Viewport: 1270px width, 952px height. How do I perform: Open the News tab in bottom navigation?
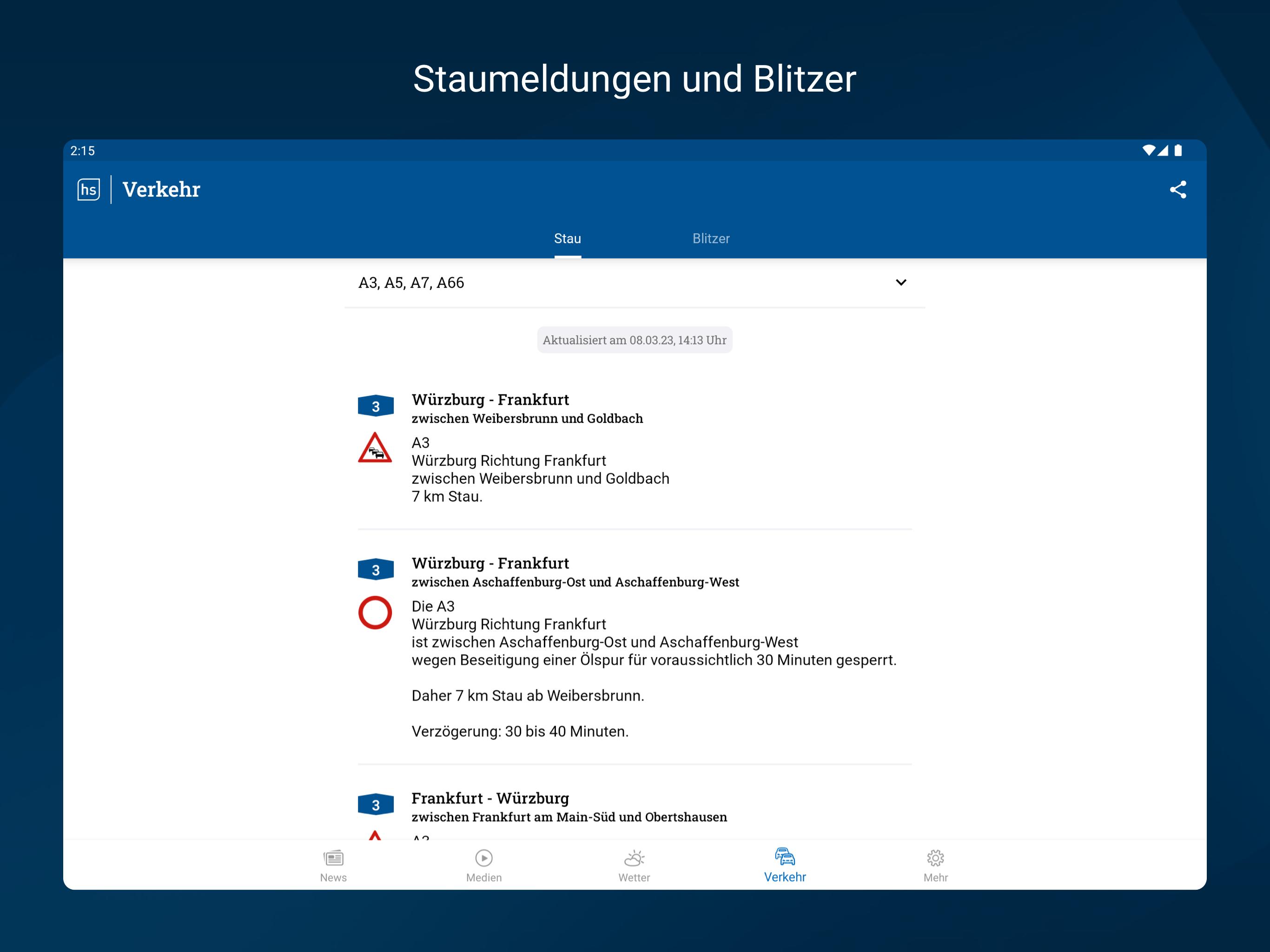coord(333,866)
